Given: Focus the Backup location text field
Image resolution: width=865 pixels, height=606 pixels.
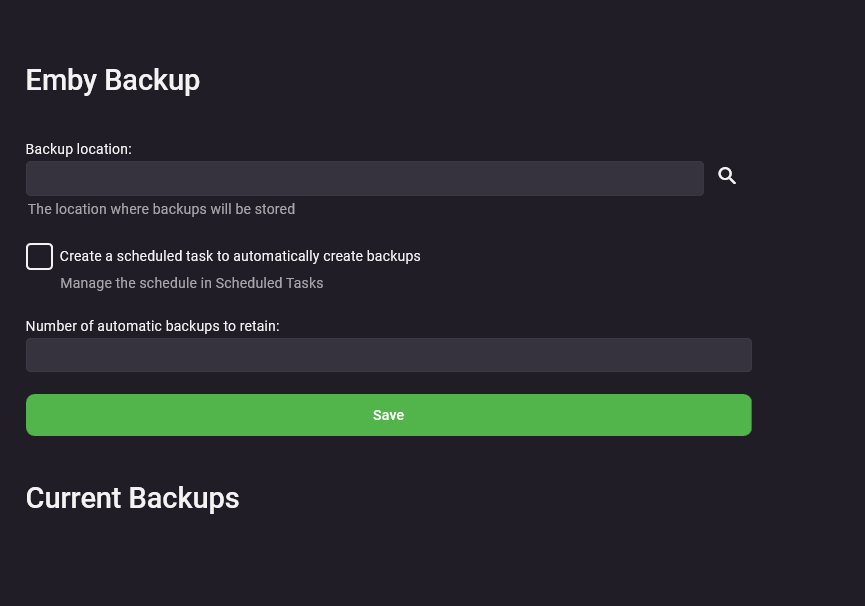Looking at the screenshot, I should (364, 178).
